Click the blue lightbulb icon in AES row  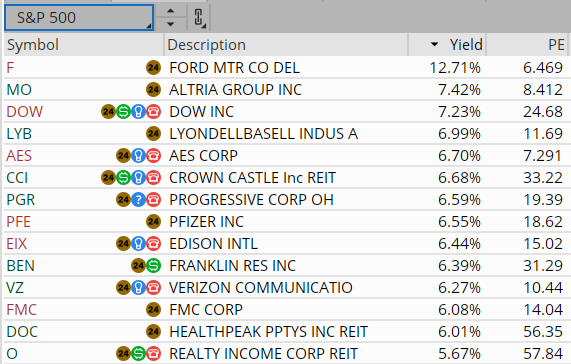[138, 156]
